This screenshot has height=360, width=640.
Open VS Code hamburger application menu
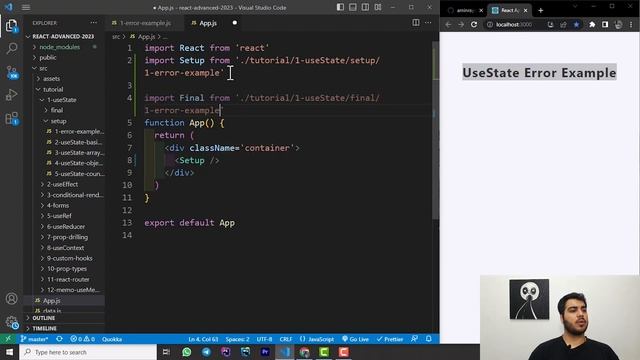[x=26, y=7]
